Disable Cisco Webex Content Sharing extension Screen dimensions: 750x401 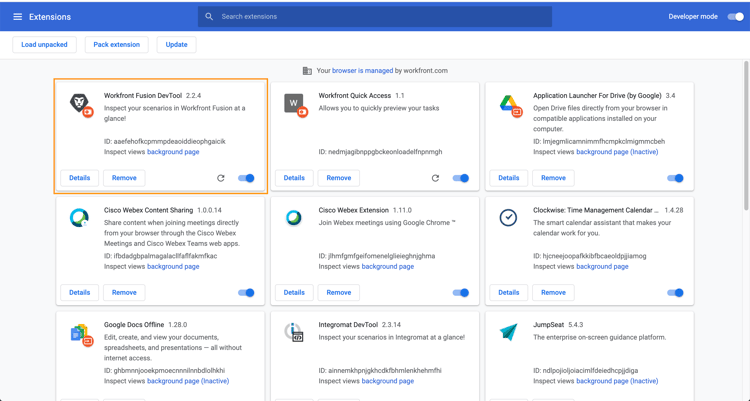pos(246,292)
